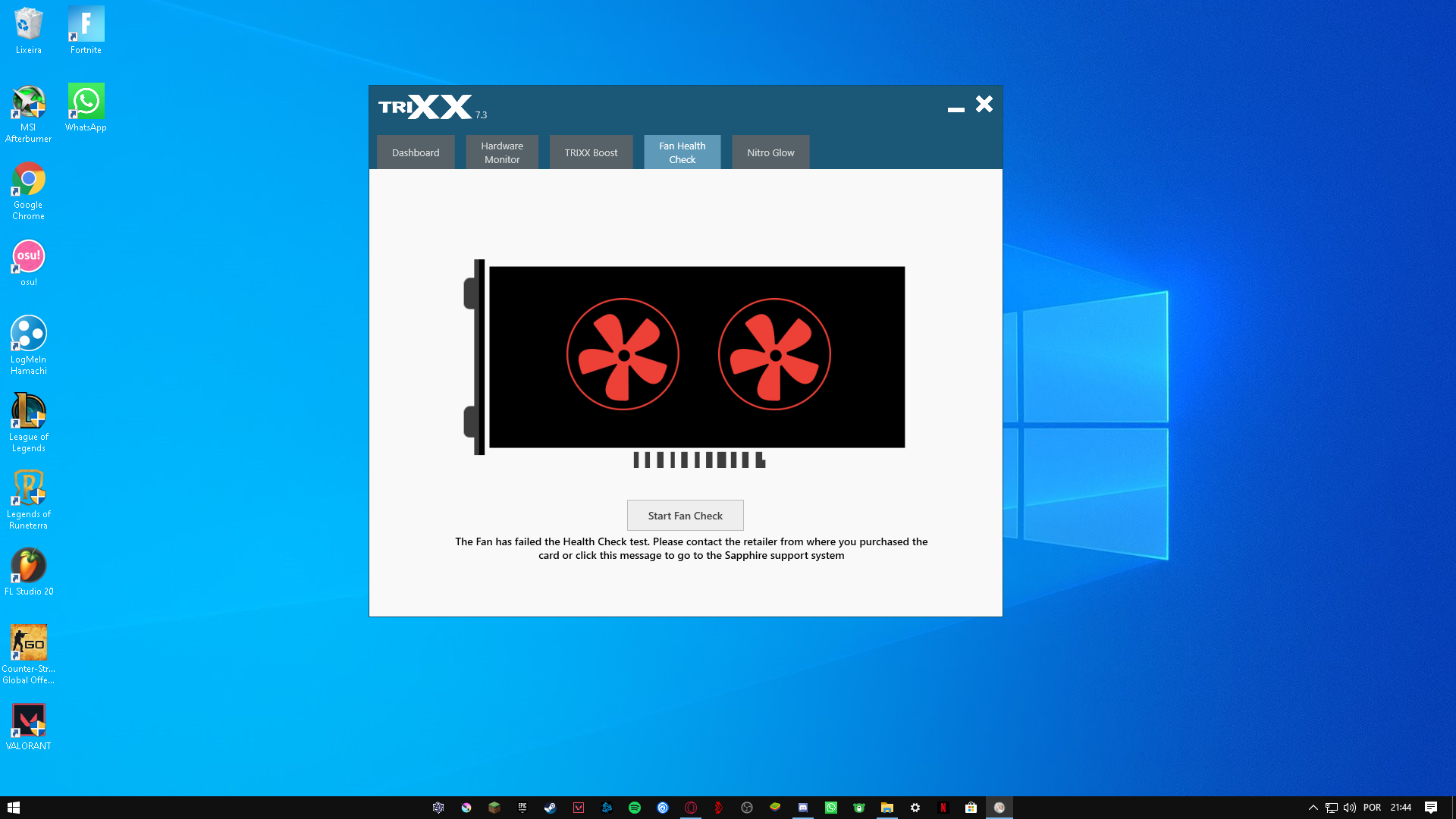
Task: Open OBS Studio from the taskbar
Action: (747, 808)
